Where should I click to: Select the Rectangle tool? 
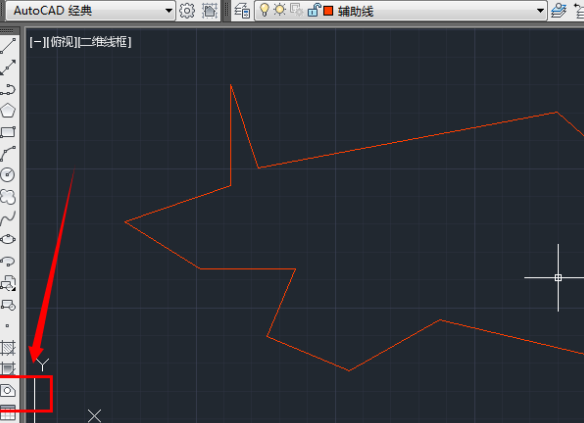click(x=8, y=132)
